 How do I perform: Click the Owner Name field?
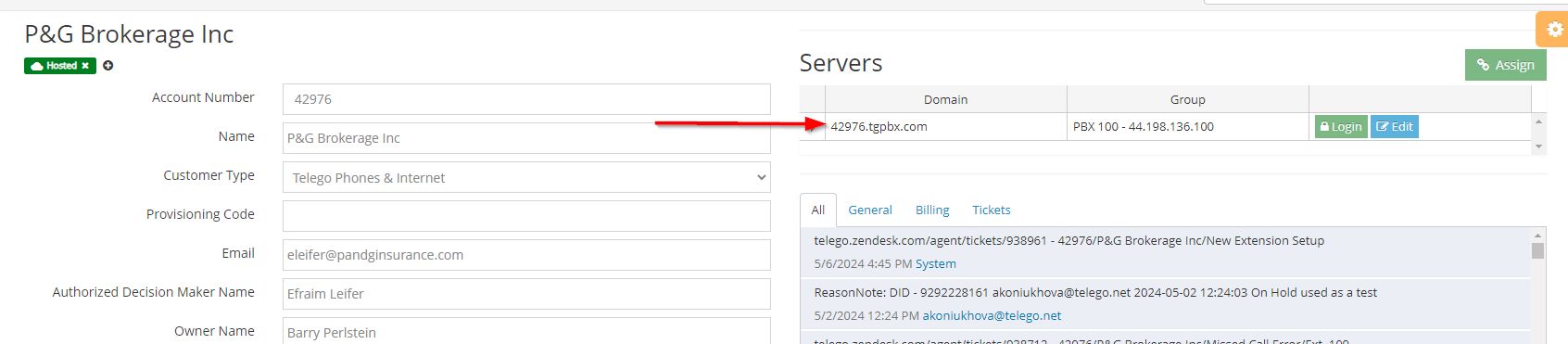click(x=526, y=331)
